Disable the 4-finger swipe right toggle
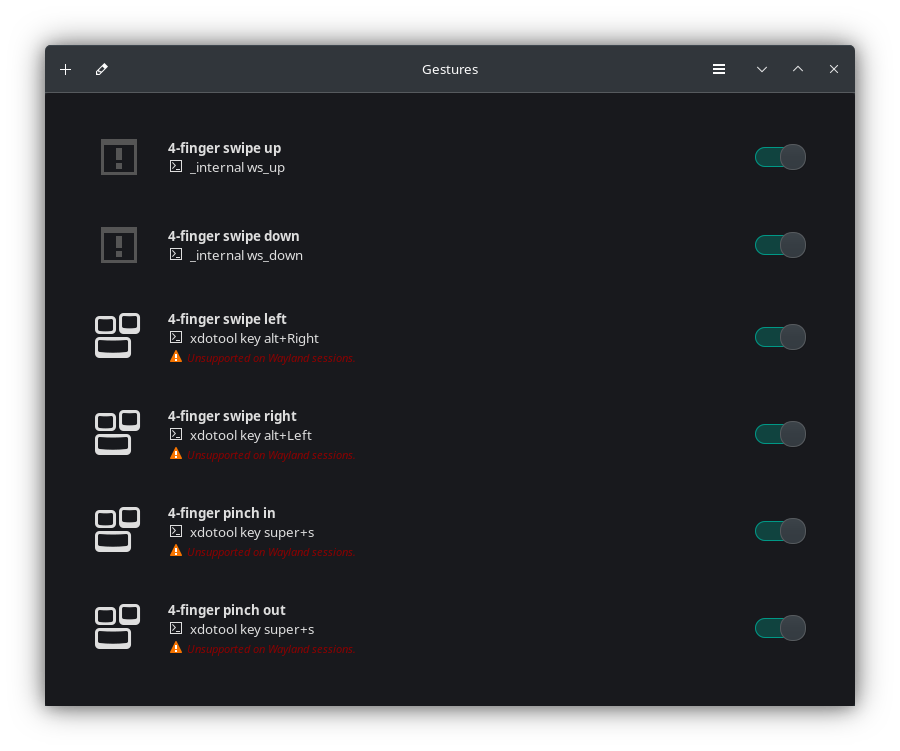Screen dimensions: 900x751 pos(780,434)
